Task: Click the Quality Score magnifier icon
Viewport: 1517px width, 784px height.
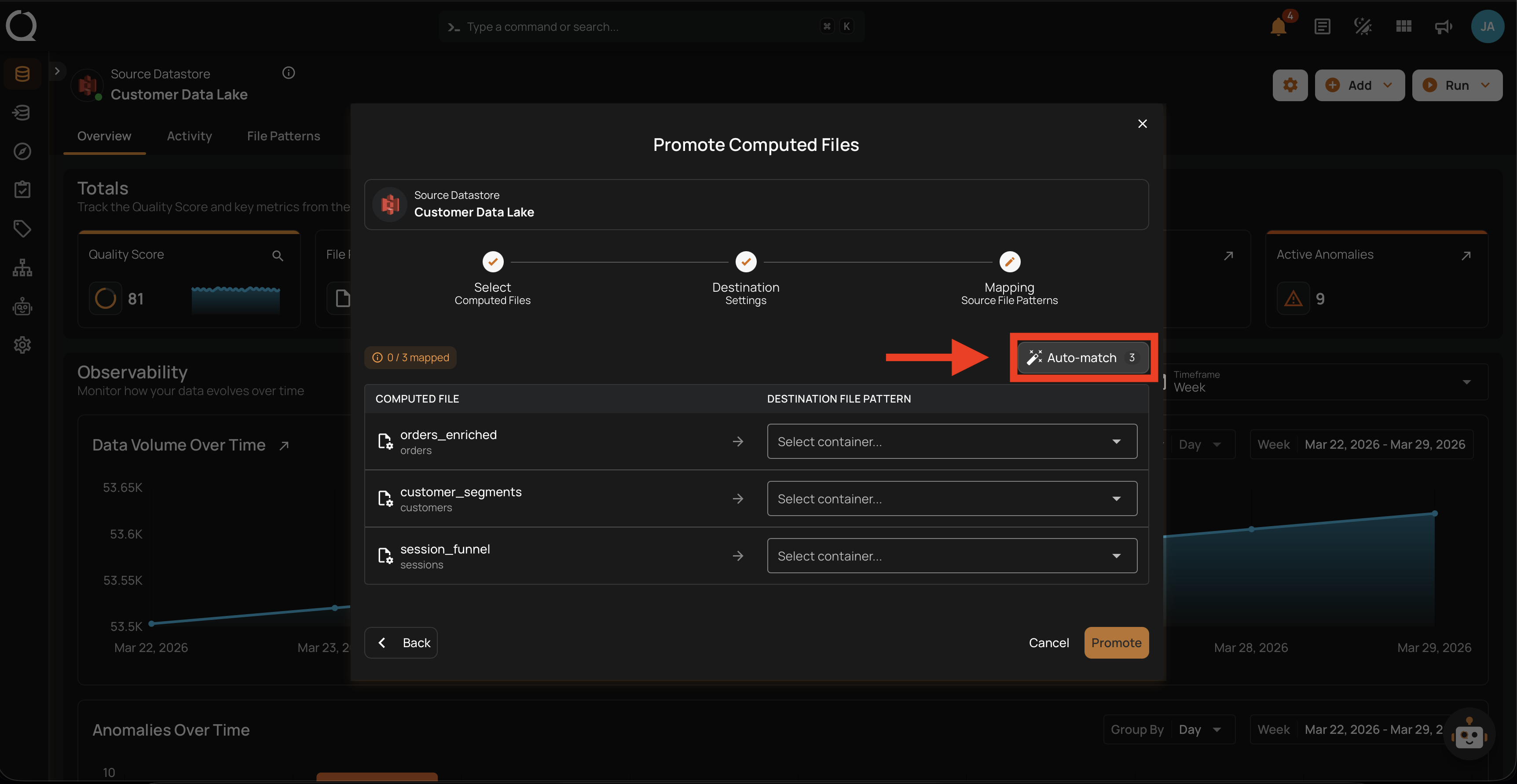Action: [277, 255]
